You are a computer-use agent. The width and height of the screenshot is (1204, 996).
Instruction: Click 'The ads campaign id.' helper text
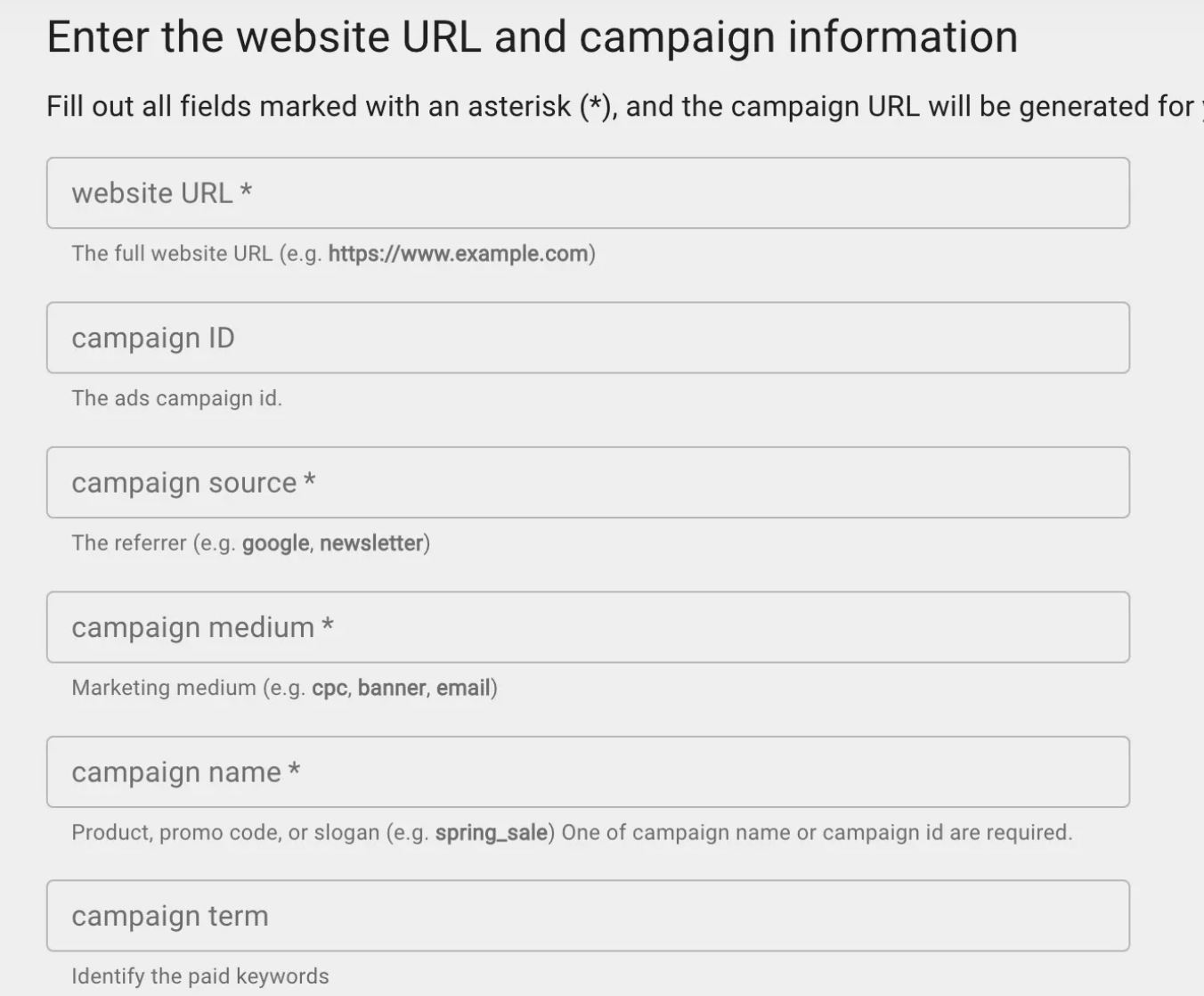coord(176,398)
